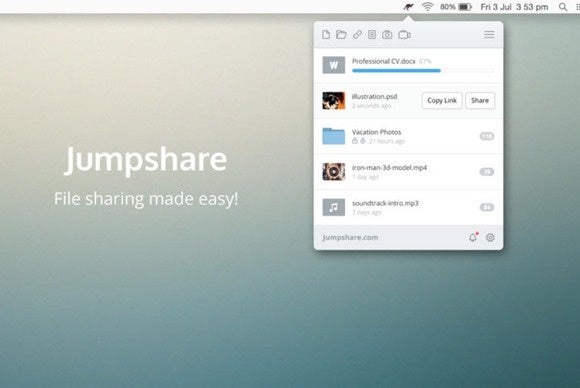Click the upload progress bar for Professional CV.docx
The width and height of the screenshot is (580, 388).
coord(423,70)
